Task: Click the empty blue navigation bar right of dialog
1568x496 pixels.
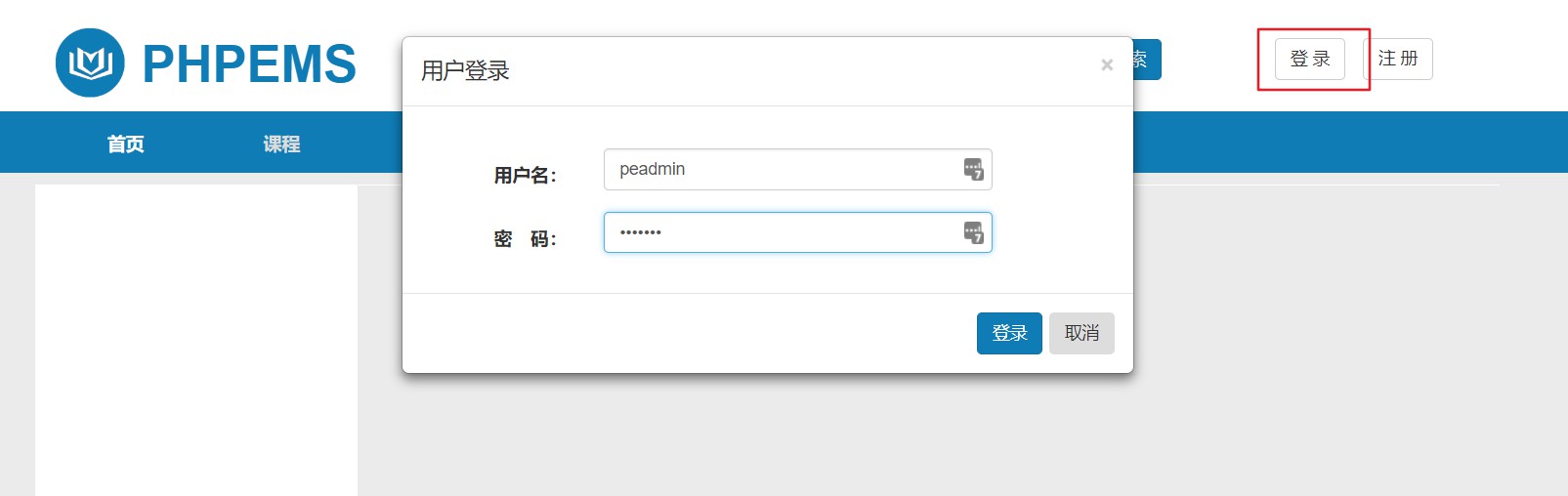Action: tap(1350, 143)
